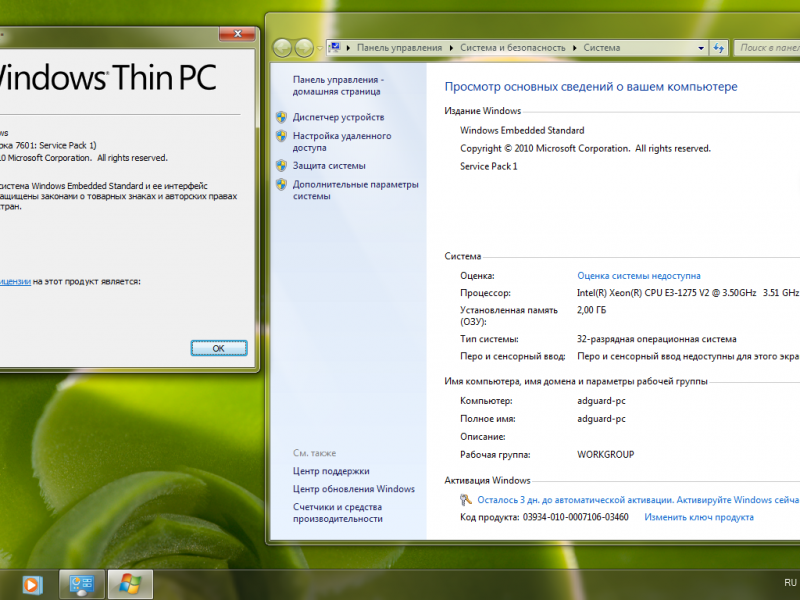
Task: Open the Центр обновления Windows link
Action: click(354, 489)
